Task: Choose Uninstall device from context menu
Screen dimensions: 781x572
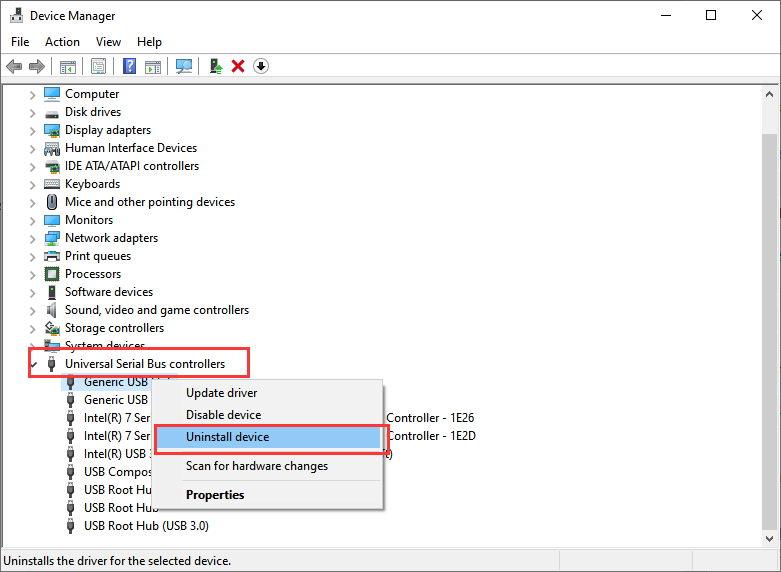Action: pos(267,437)
